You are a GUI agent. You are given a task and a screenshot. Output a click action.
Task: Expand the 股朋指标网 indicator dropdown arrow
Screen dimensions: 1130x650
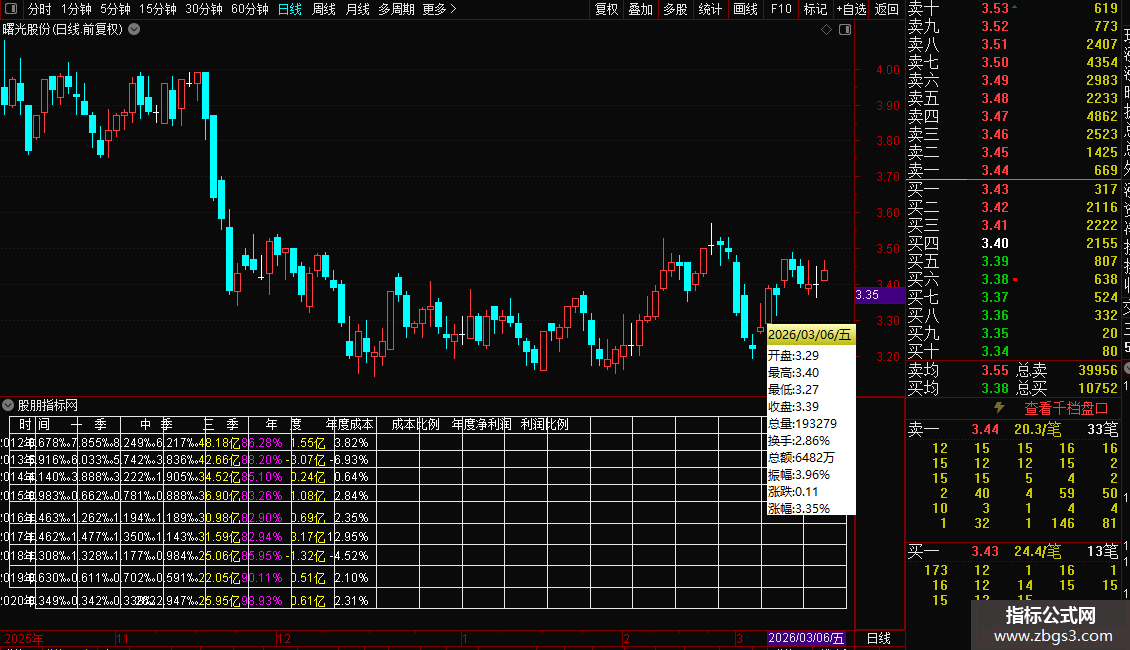point(8,405)
